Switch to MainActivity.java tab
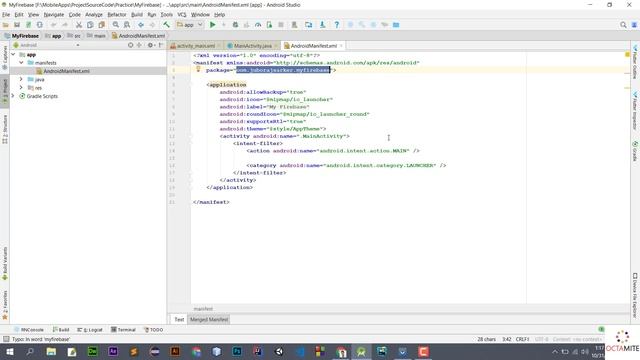This screenshot has height=360, width=640. pos(253,46)
